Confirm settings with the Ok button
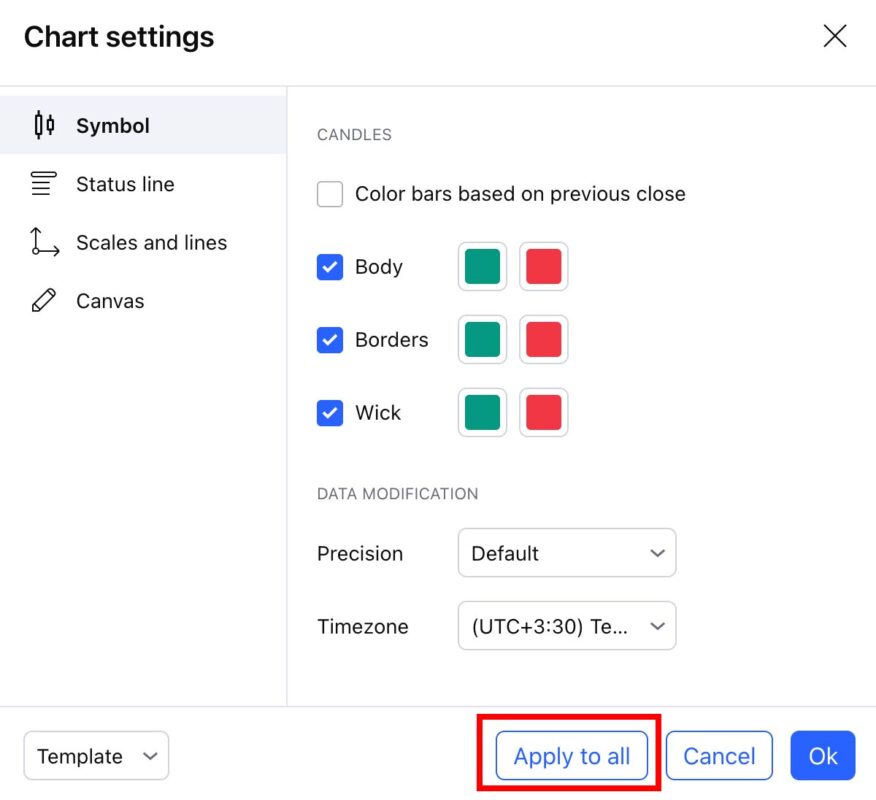Screen dimensions: 876x800 [x=822, y=756]
